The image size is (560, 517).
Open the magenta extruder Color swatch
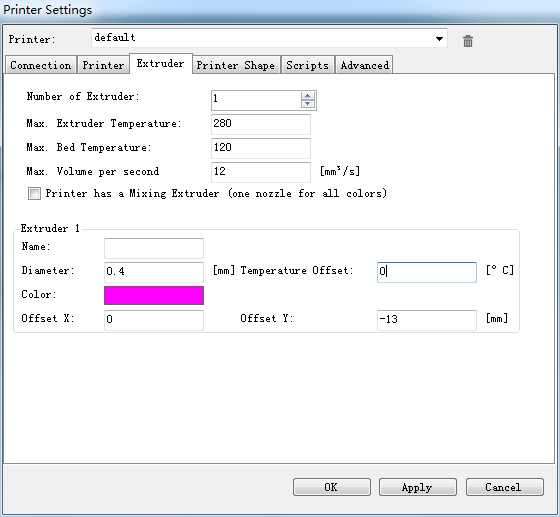[x=154, y=295]
